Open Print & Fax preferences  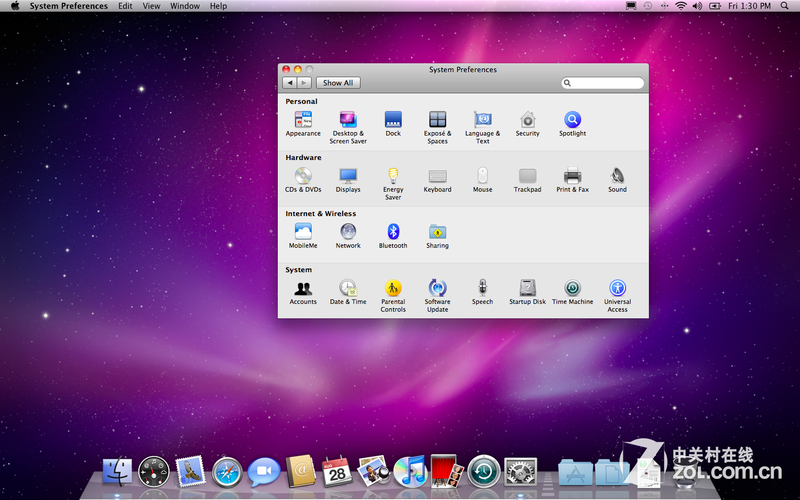572,180
